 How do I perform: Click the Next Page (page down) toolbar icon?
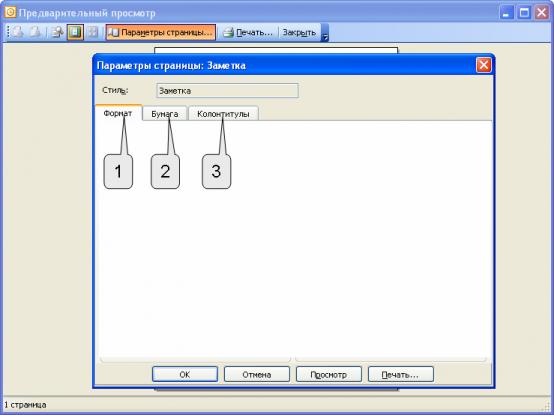point(35,32)
